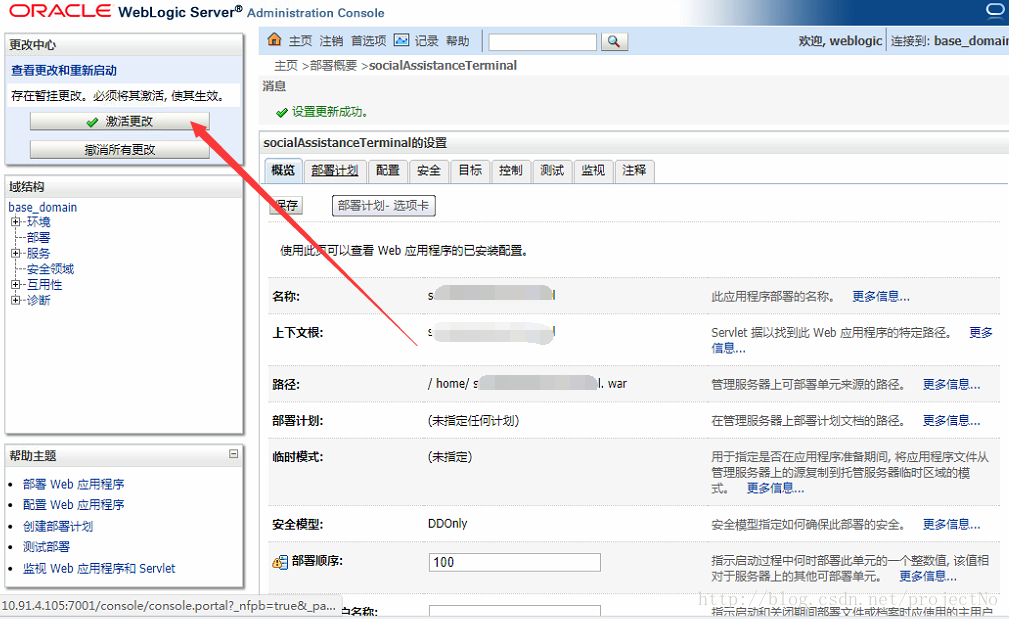Click 设置更新成功 message text
The width and height of the screenshot is (1009, 619).
(x=329, y=112)
